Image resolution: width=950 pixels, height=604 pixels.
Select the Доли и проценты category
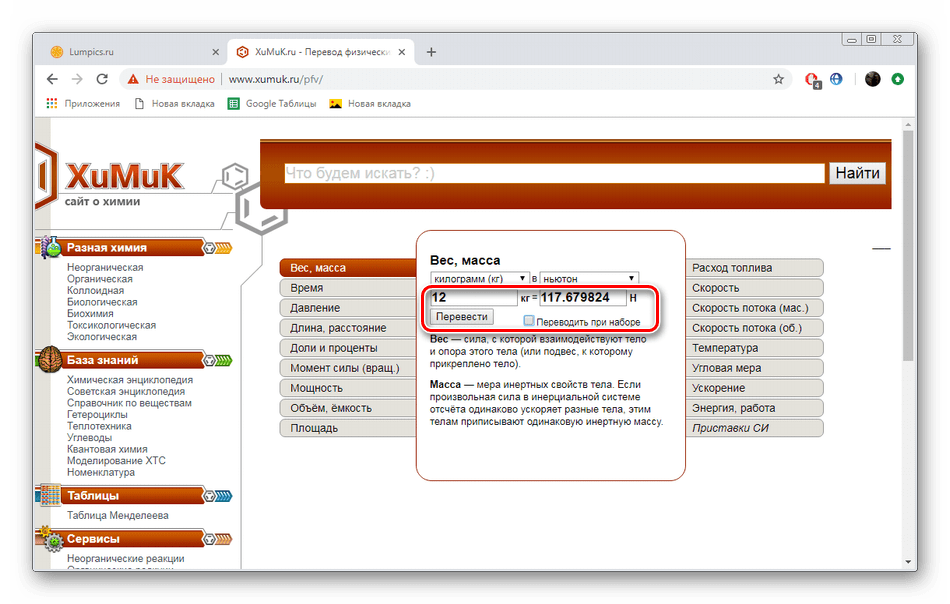(x=348, y=348)
